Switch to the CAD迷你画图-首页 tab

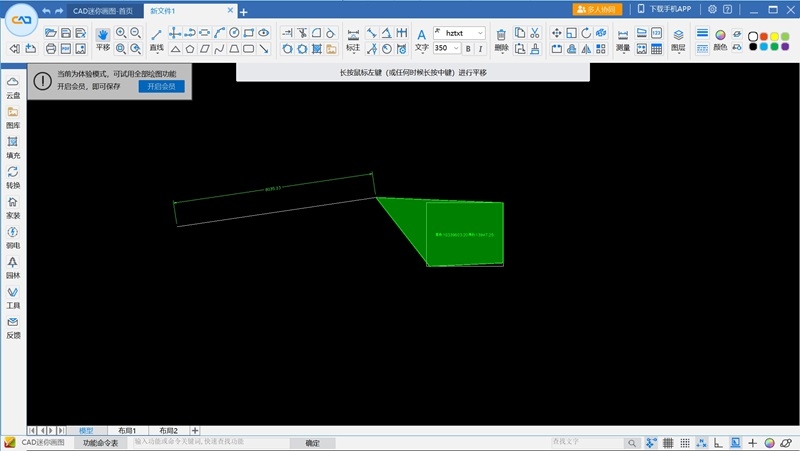click(x=103, y=11)
